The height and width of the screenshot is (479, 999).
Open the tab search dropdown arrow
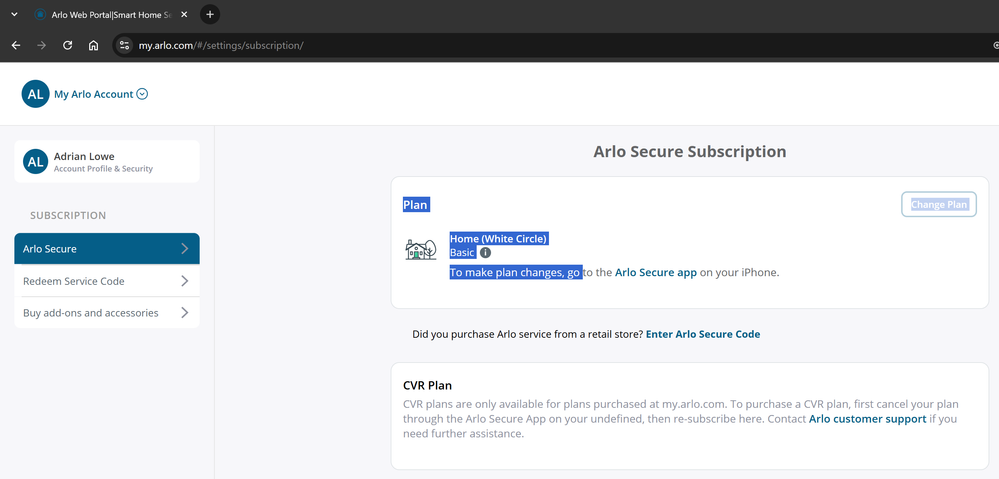(14, 14)
